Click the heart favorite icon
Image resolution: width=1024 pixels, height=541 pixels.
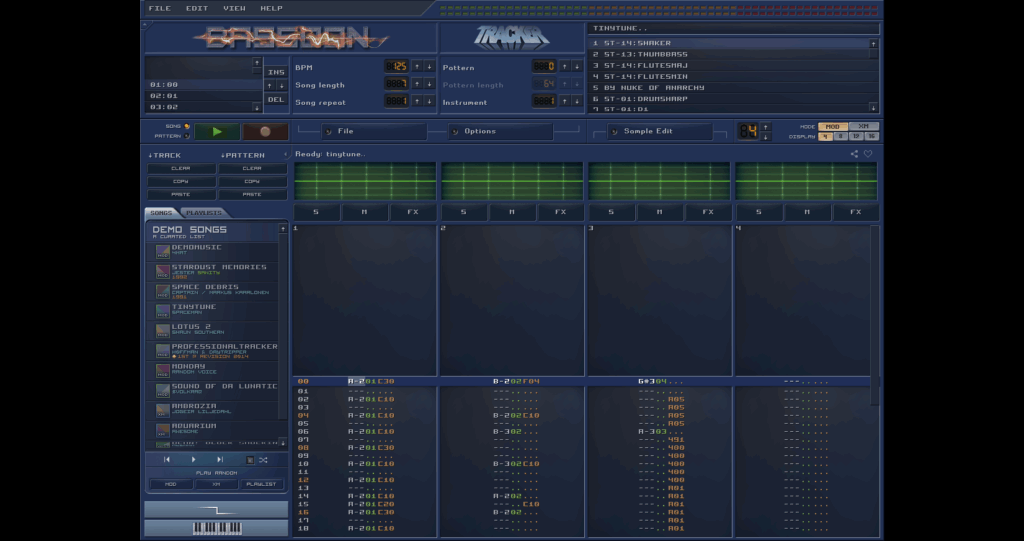(868, 154)
